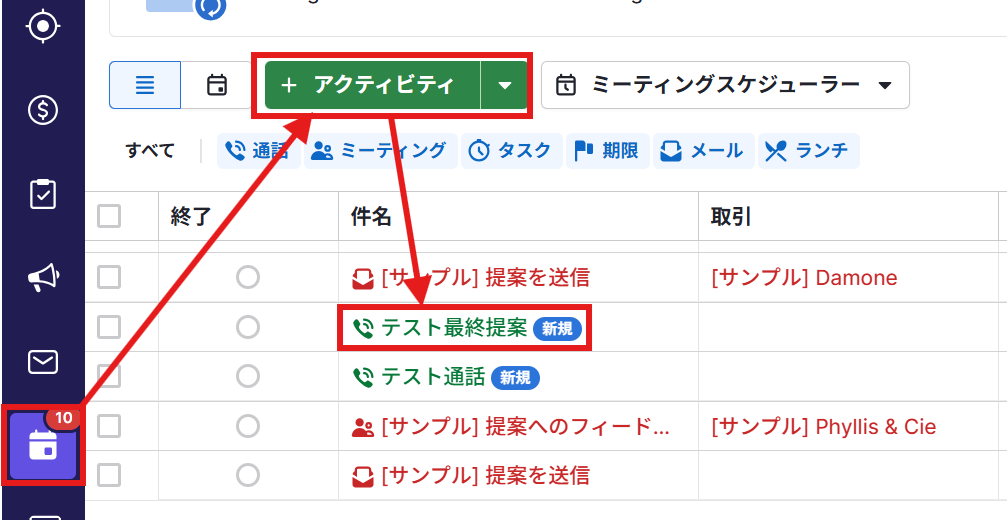Viewport: 1007px width, 520px height.
Task: Mark 提案を送信 with Damone as done
Action: click(x=247, y=277)
